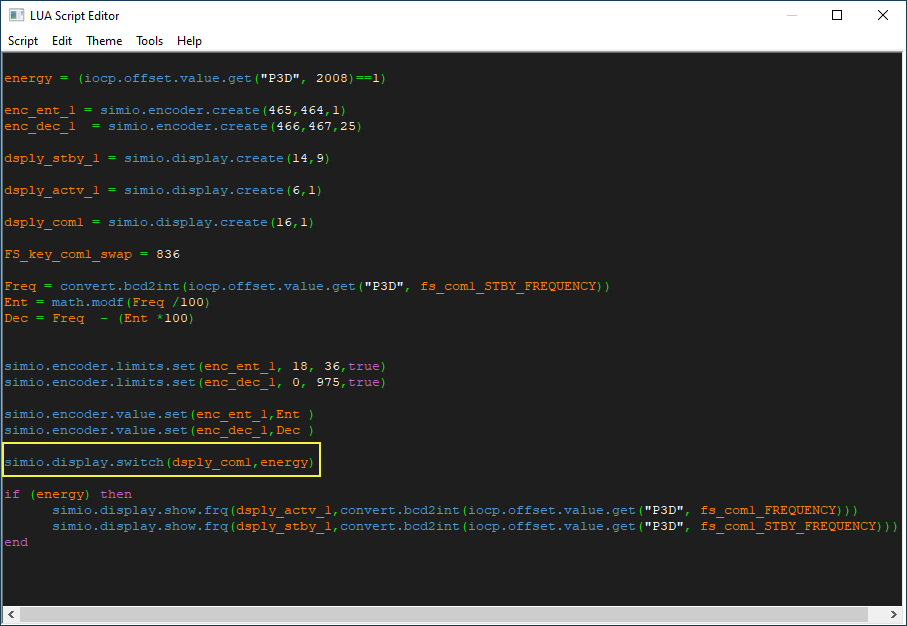Click the value.set line with 'enc_dec_1,Dec'

(159, 430)
